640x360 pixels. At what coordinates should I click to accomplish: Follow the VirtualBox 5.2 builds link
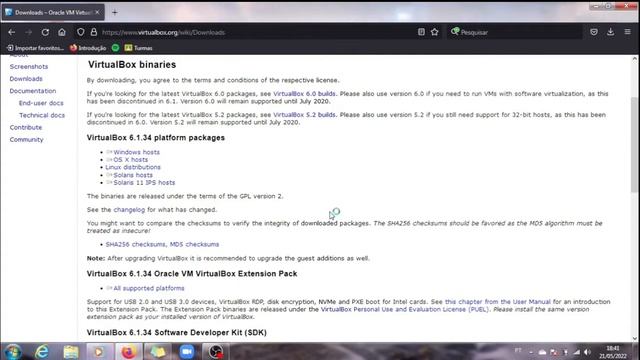[304, 115]
